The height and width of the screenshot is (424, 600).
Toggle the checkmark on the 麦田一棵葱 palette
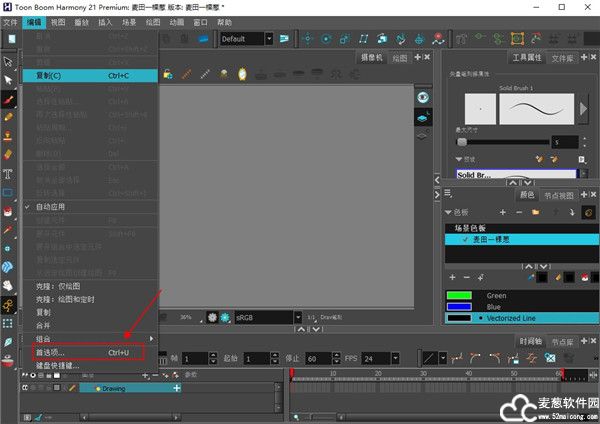click(463, 241)
